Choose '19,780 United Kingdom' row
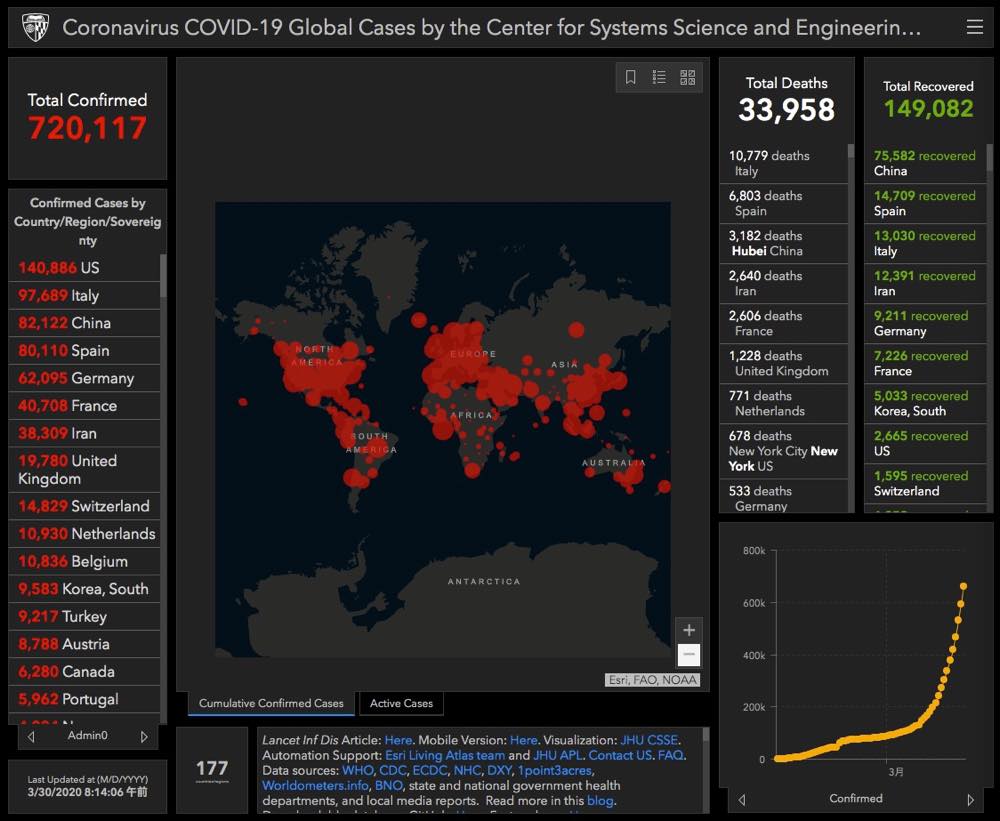 (x=85, y=470)
